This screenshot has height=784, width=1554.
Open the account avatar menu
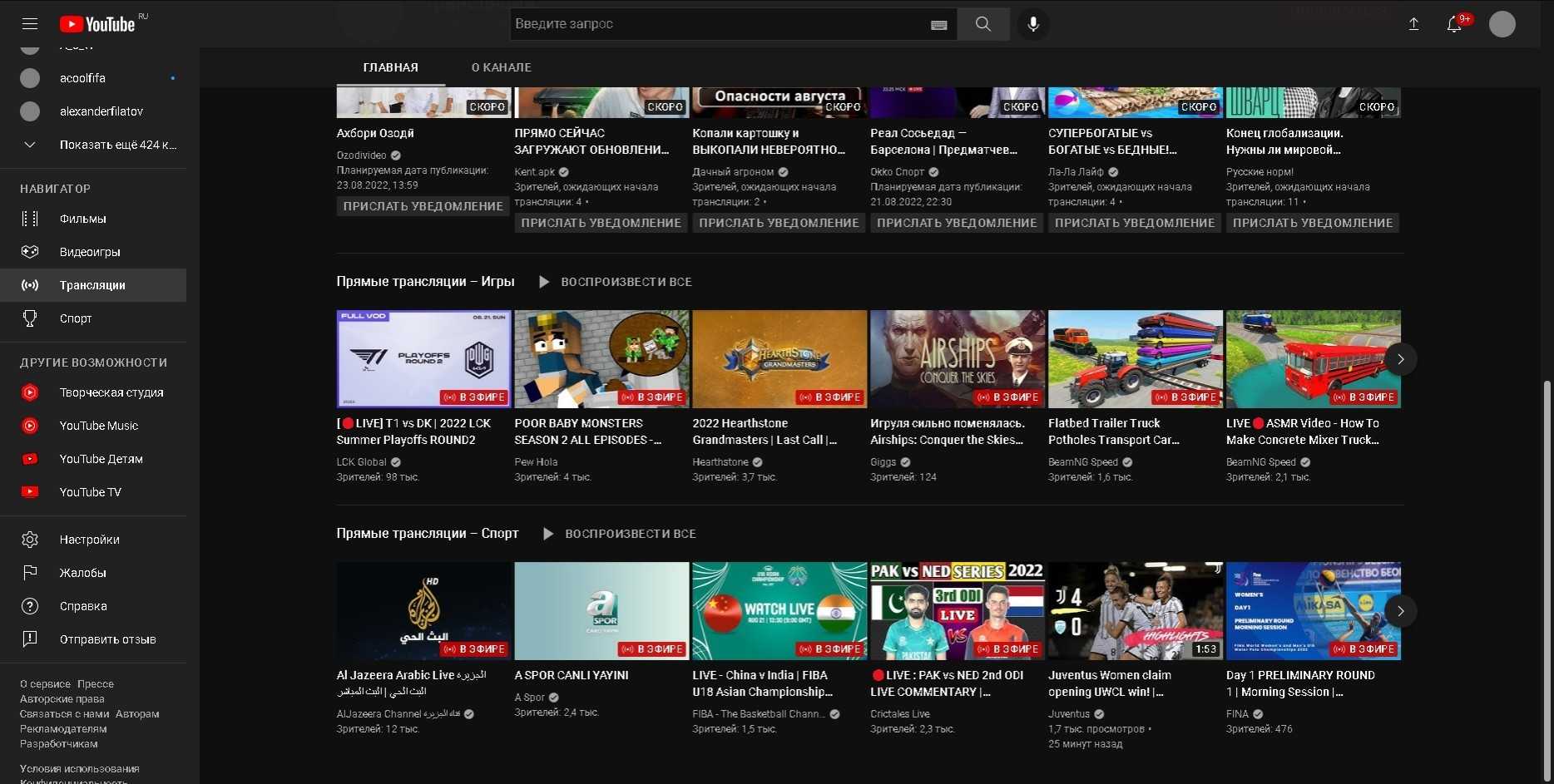tap(1502, 24)
